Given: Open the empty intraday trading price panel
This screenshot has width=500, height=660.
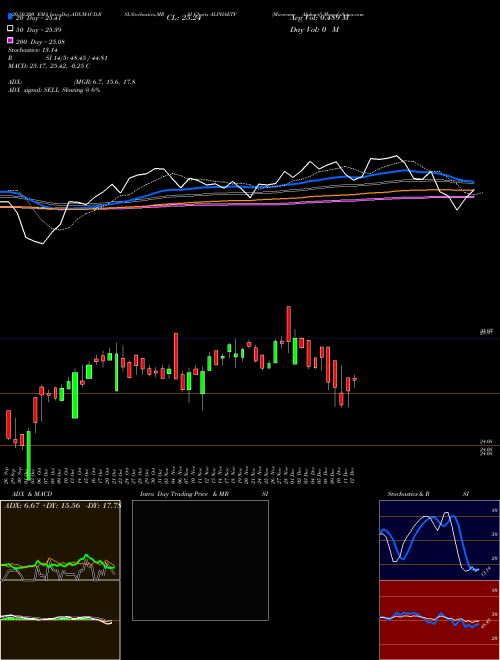Looking at the screenshot, I should pyautogui.click(x=200, y=560).
